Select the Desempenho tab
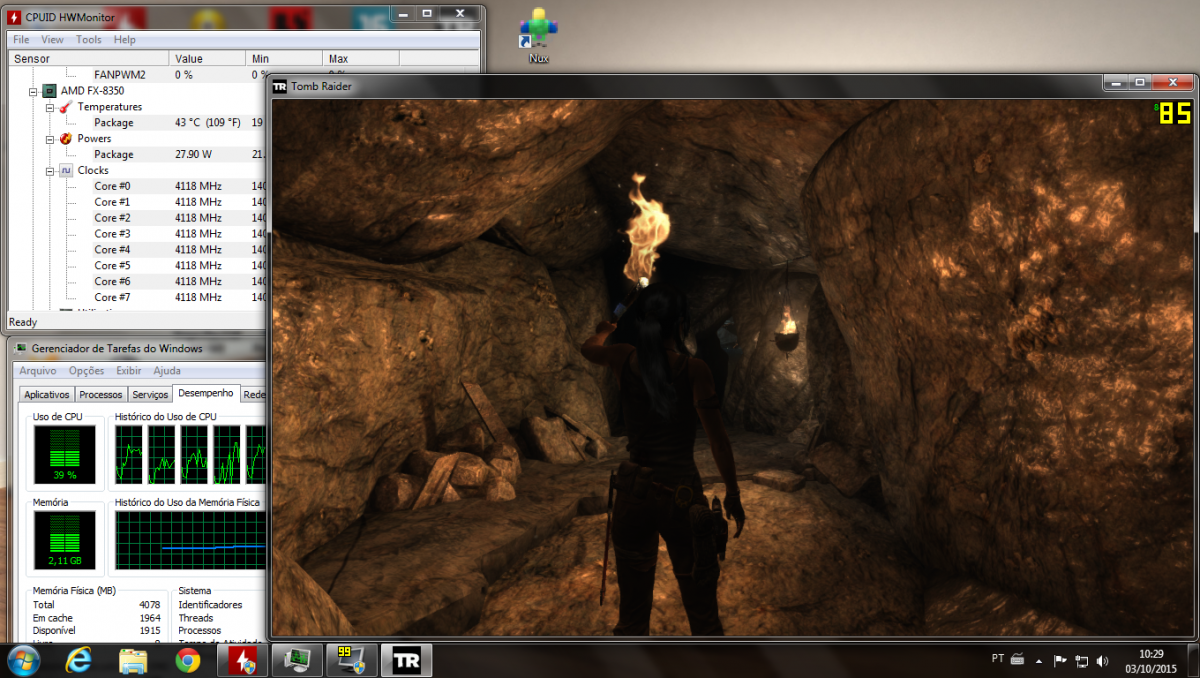This screenshot has height=678, width=1200. [x=207, y=393]
